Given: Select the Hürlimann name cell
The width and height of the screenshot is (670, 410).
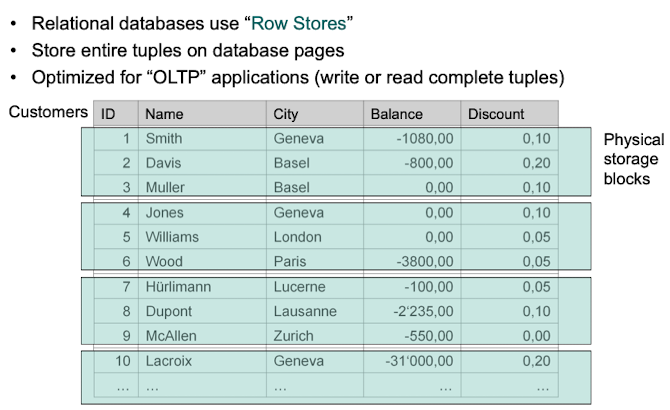Looking at the screenshot, I should 178,287.
